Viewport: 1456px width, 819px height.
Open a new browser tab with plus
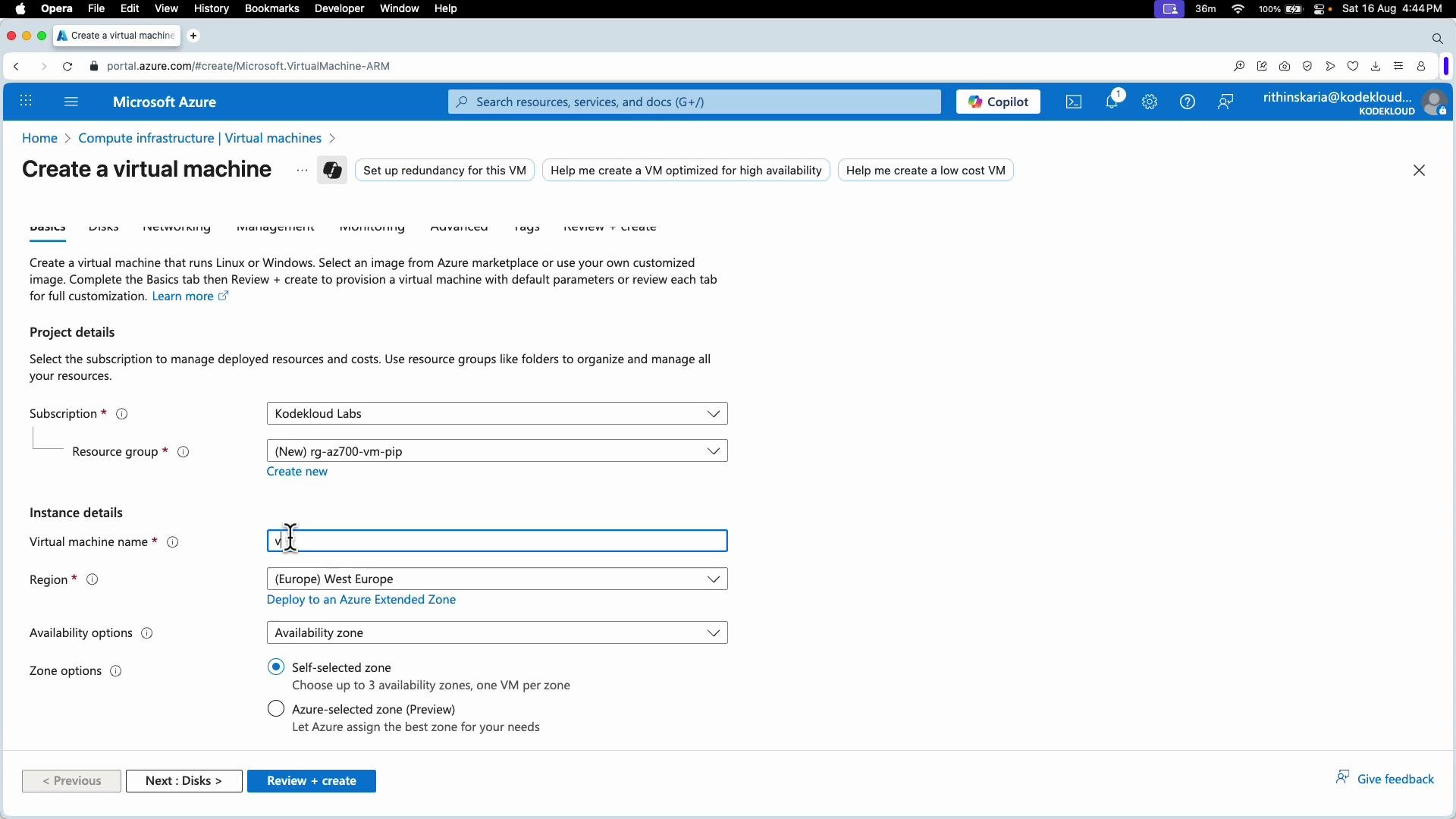193,36
